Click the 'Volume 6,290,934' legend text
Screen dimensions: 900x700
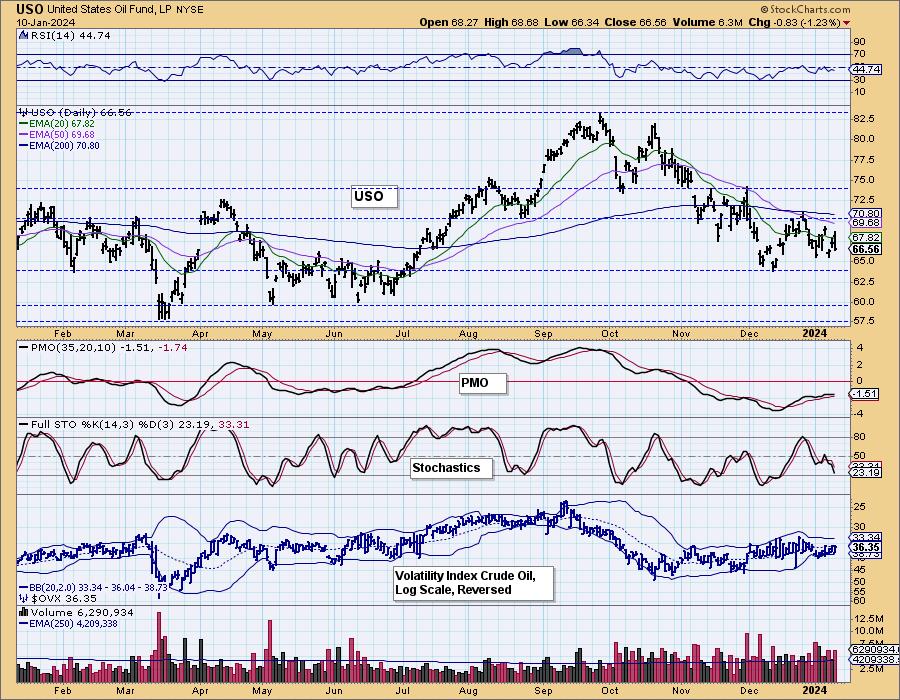[82, 613]
